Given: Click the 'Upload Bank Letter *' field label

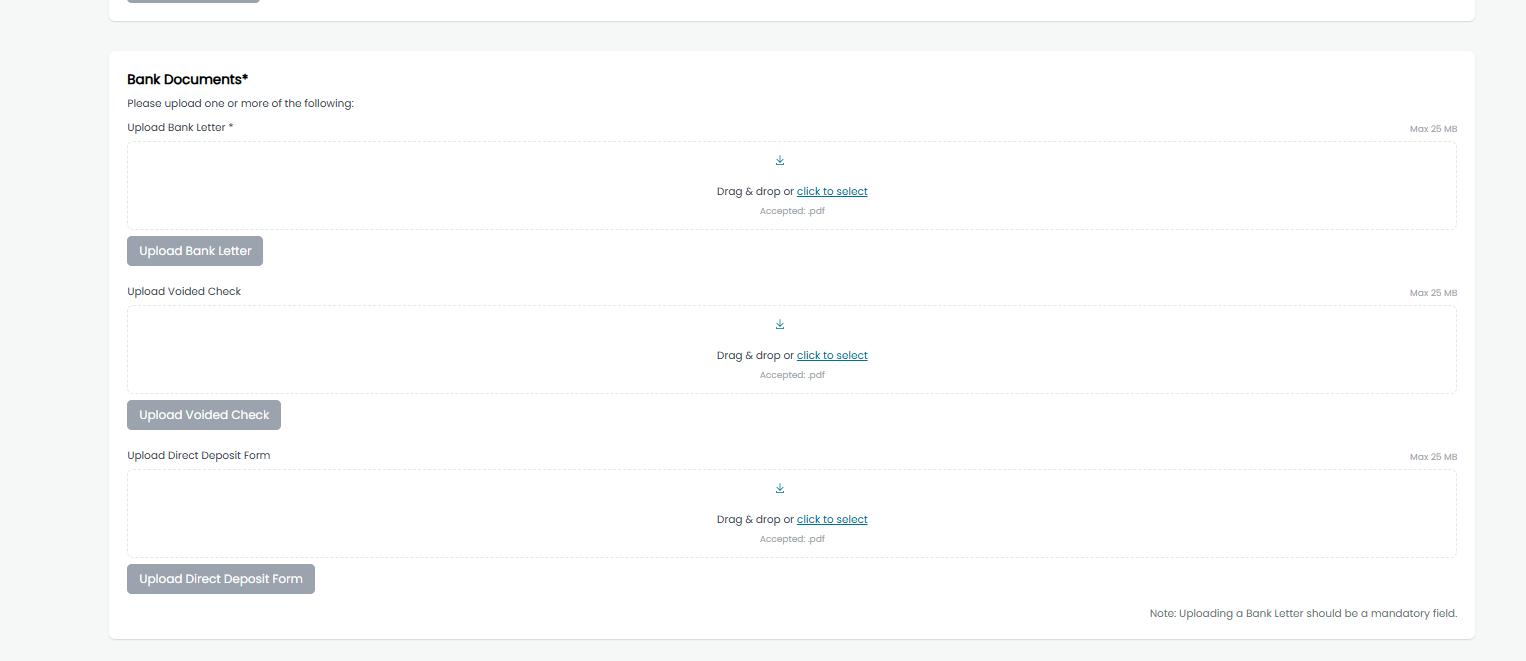Looking at the screenshot, I should [x=180, y=127].
